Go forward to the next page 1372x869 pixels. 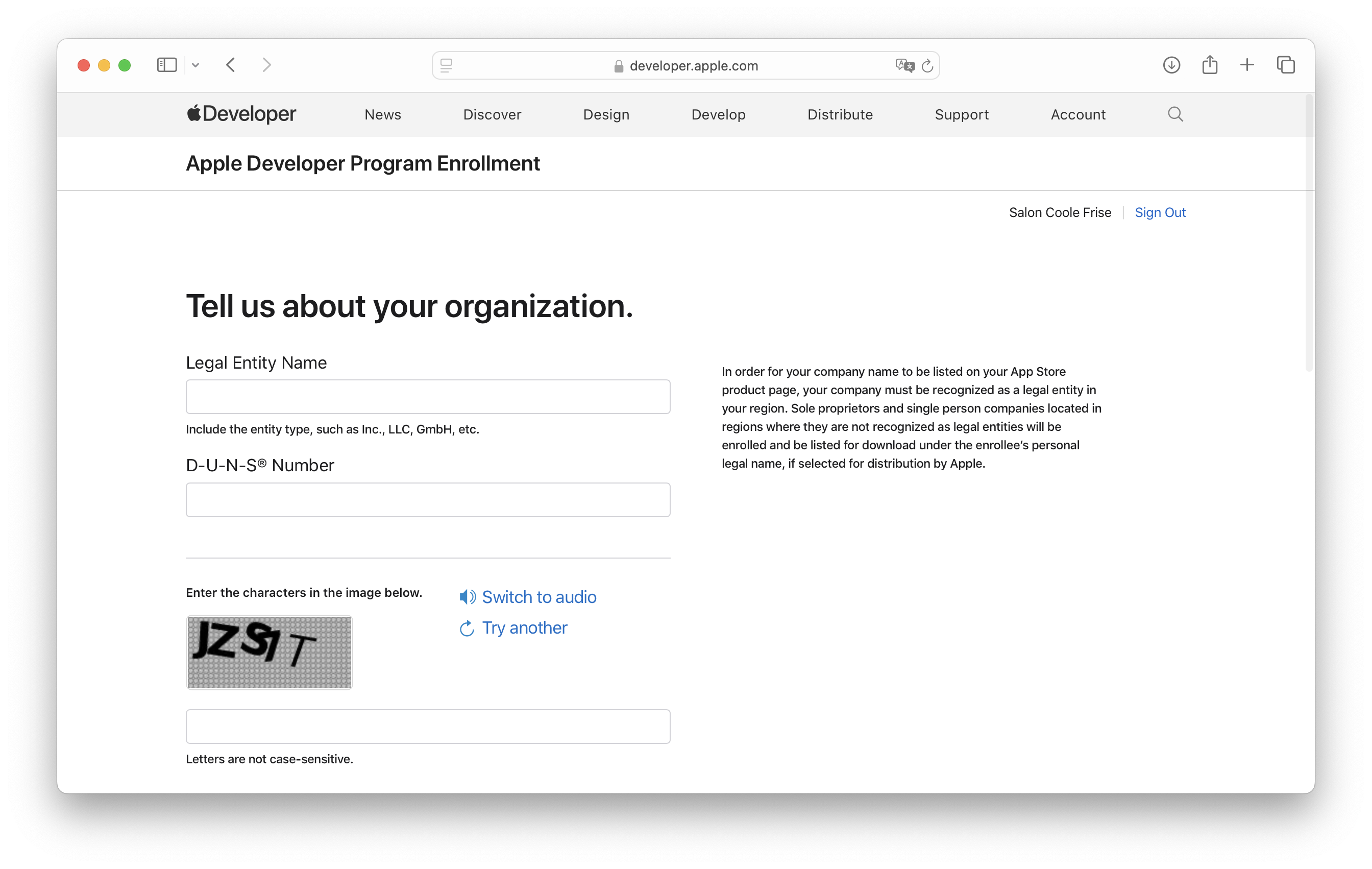tap(266, 65)
